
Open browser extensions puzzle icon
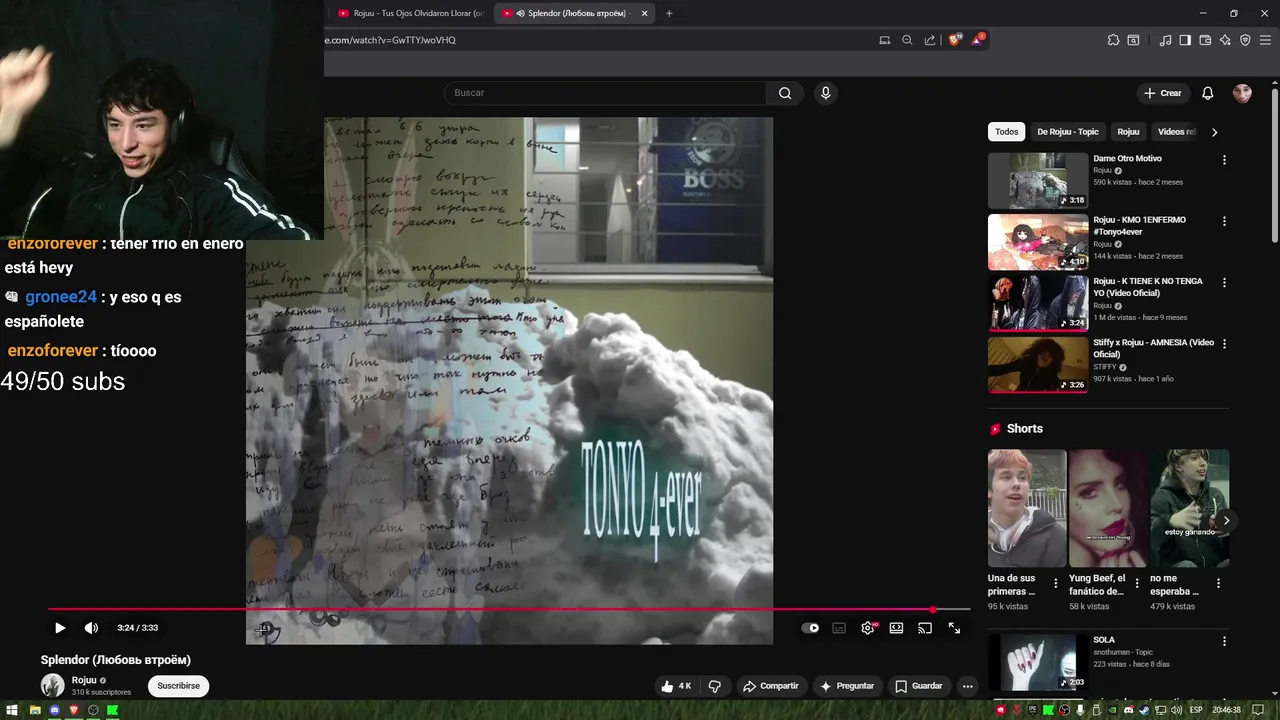1113,40
